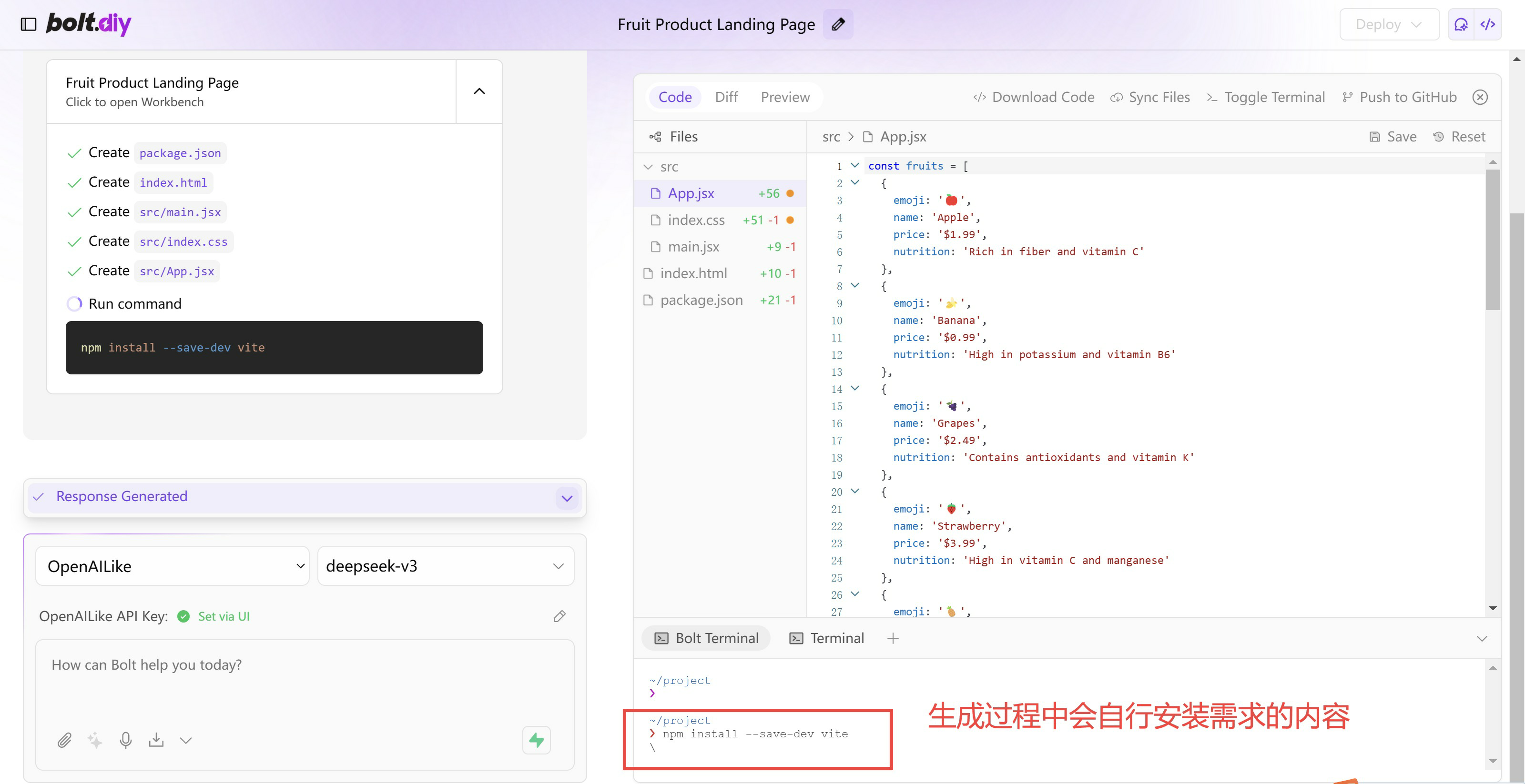Click Push to GitHub
This screenshot has width=1525, height=784.
[x=1400, y=97]
